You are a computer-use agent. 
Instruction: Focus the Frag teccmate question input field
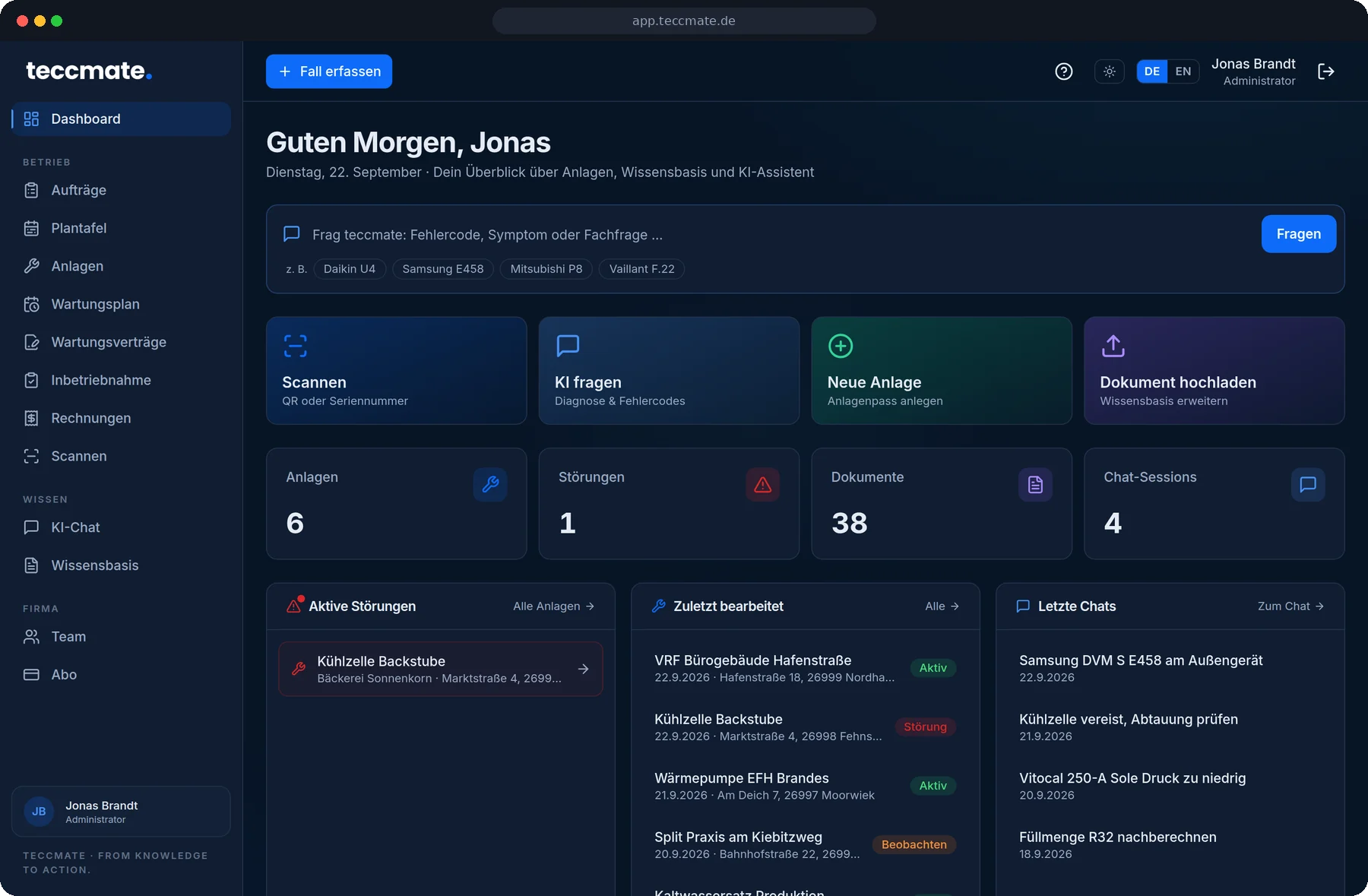(768, 235)
